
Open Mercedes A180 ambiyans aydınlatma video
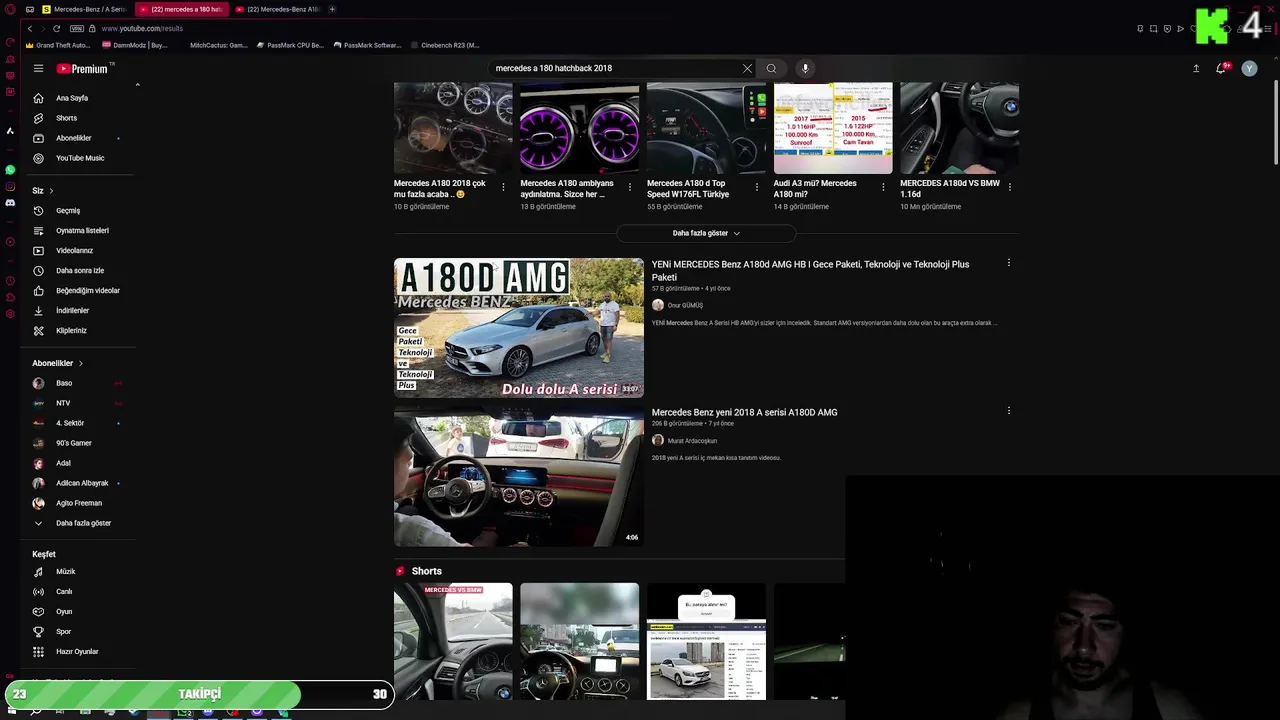click(579, 128)
